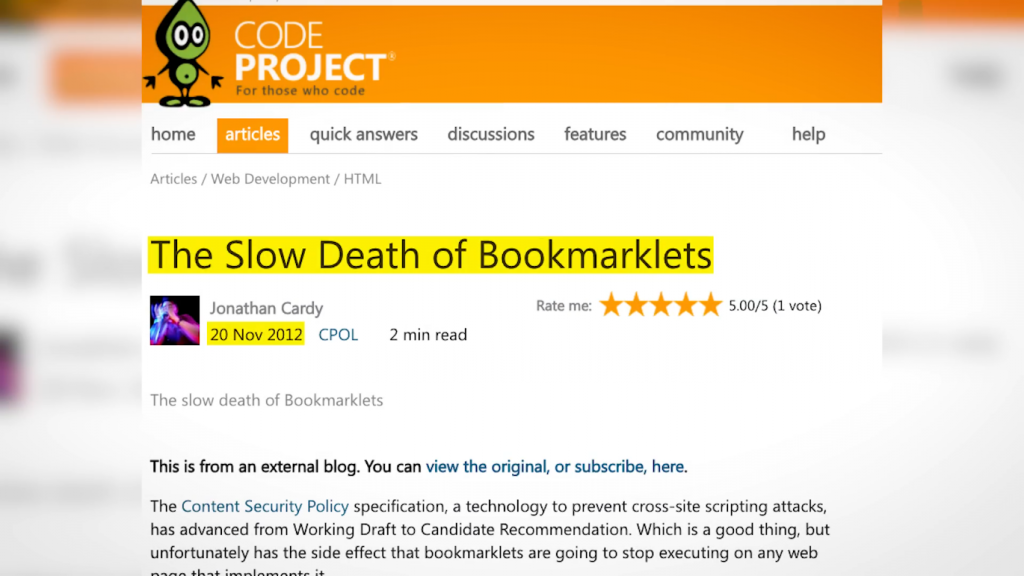Click the CodeProject green mascot logo
This screenshot has width=1024, height=576.
tap(183, 52)
